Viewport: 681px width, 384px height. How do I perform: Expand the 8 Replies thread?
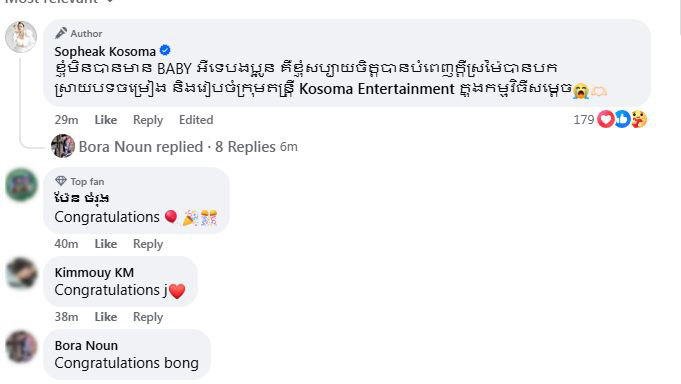245,147
